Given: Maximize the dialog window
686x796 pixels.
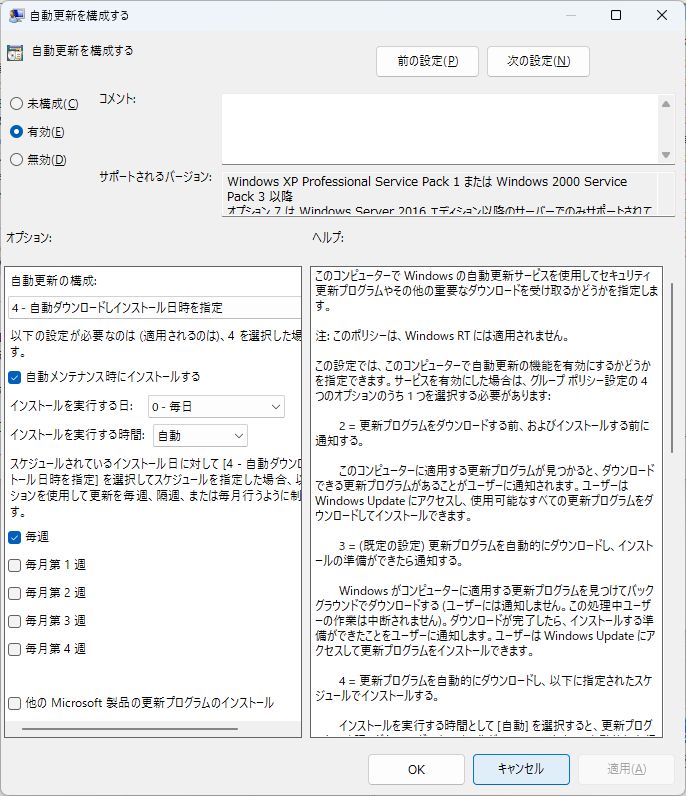Looking at the screenshot, I should pyautogui.click(x=616, y=15).
